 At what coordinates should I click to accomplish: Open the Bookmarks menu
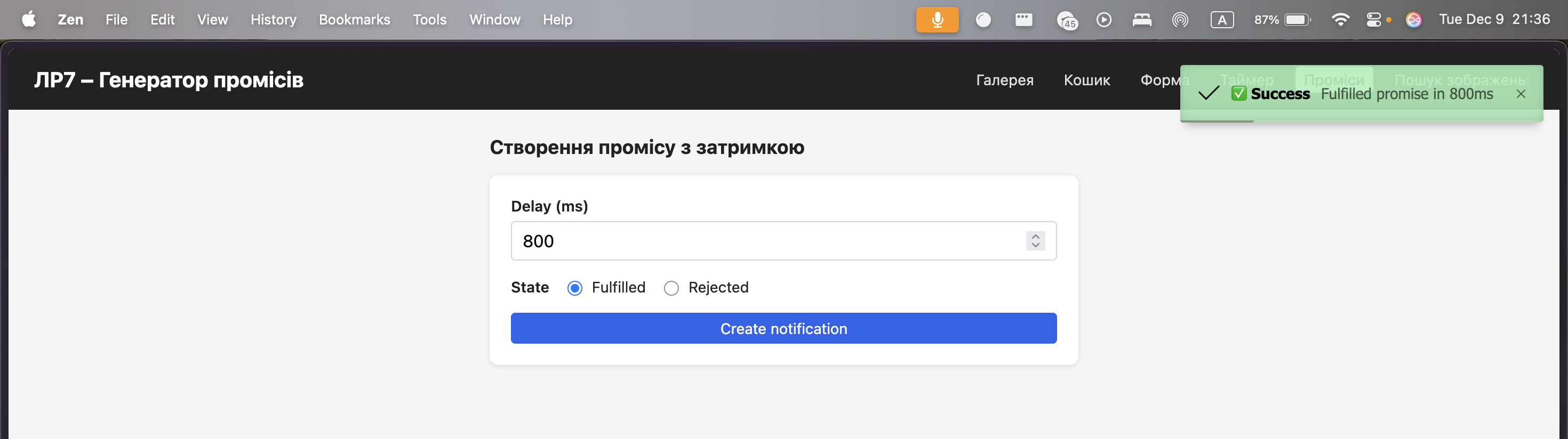point(354,20)
